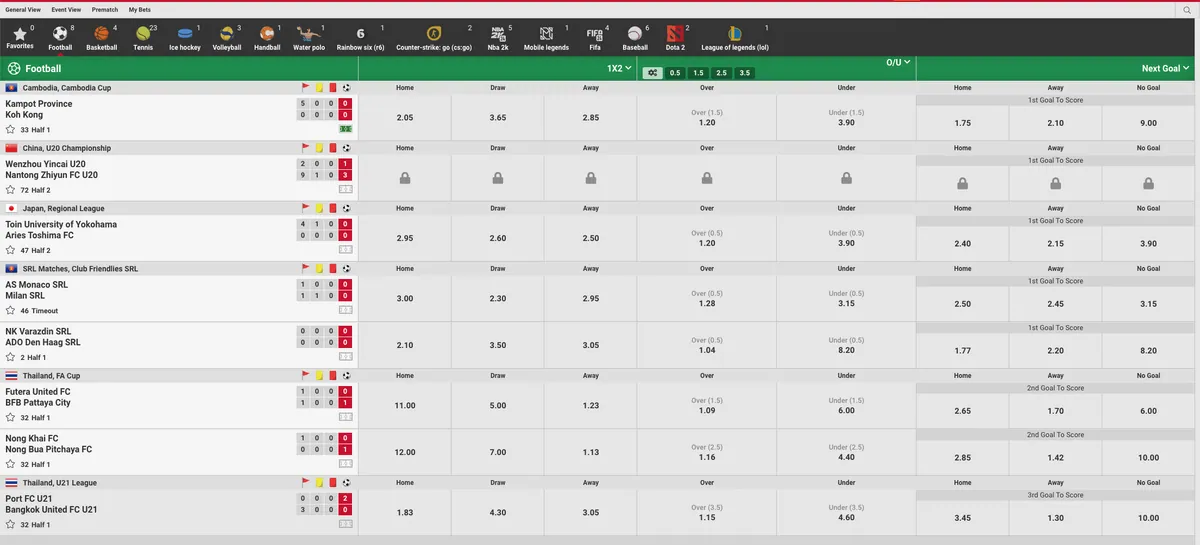
Task: Select the Football sport icon in the sports bar
Action: pyautogui.click(x=60, y=38)
